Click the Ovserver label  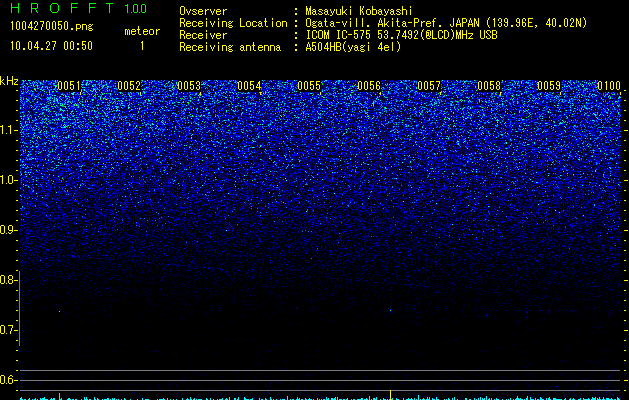(203, 11)
